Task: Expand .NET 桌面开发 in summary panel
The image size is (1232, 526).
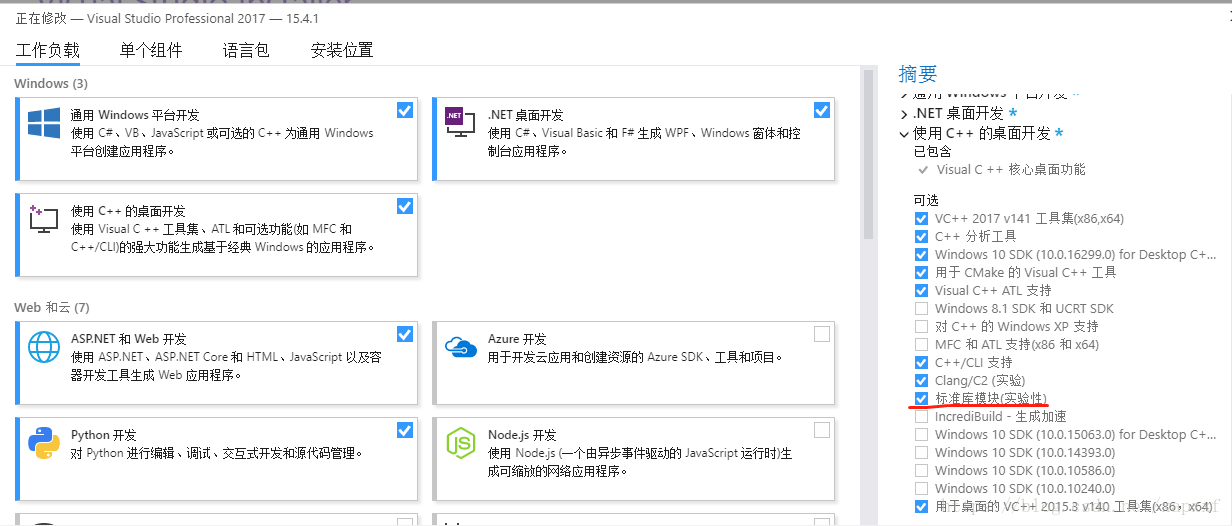Action: pyautogui.click(x=904, y=114)
